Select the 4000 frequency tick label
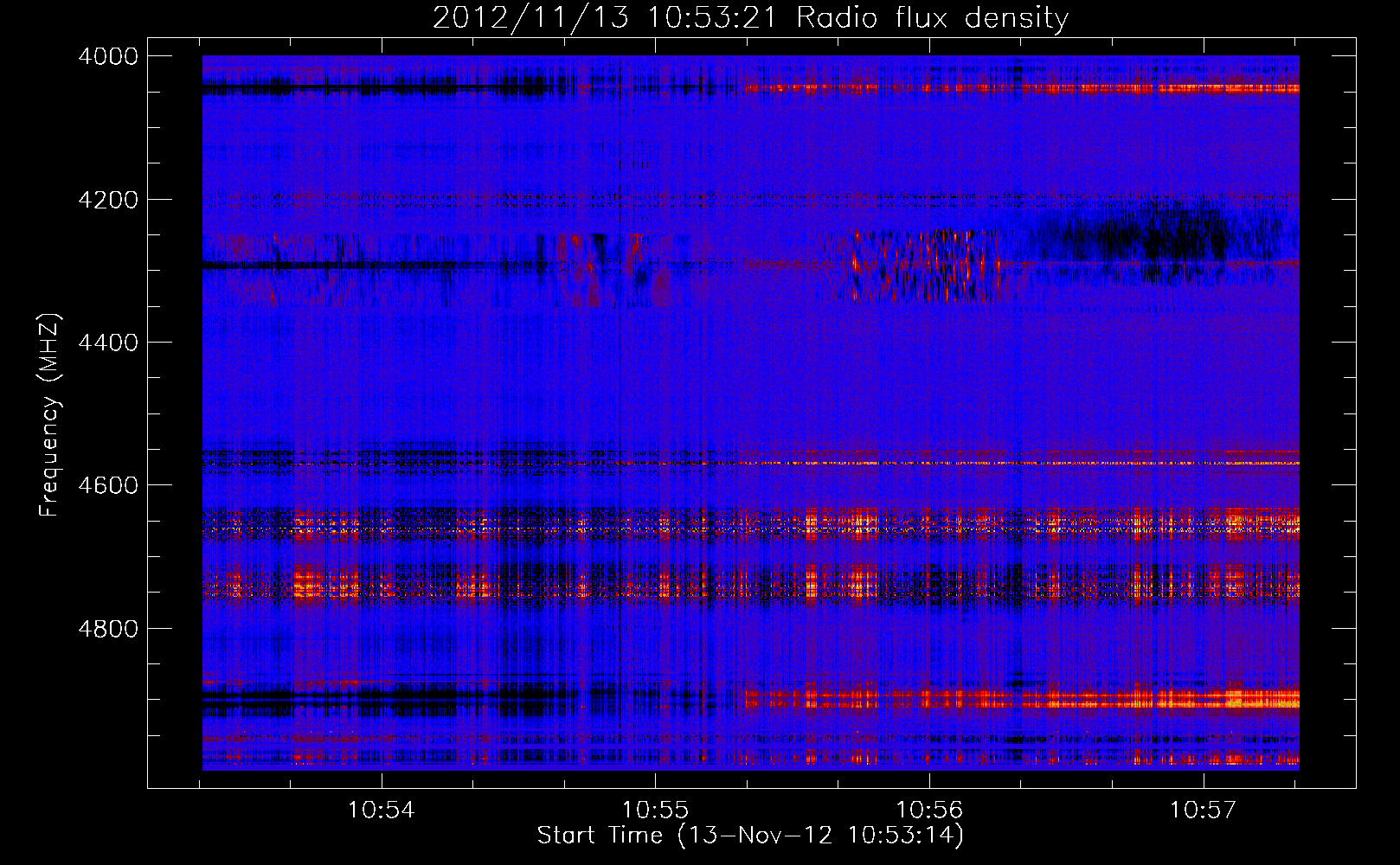The width and height of the screenshot is (1400, 865). point(108,56)
